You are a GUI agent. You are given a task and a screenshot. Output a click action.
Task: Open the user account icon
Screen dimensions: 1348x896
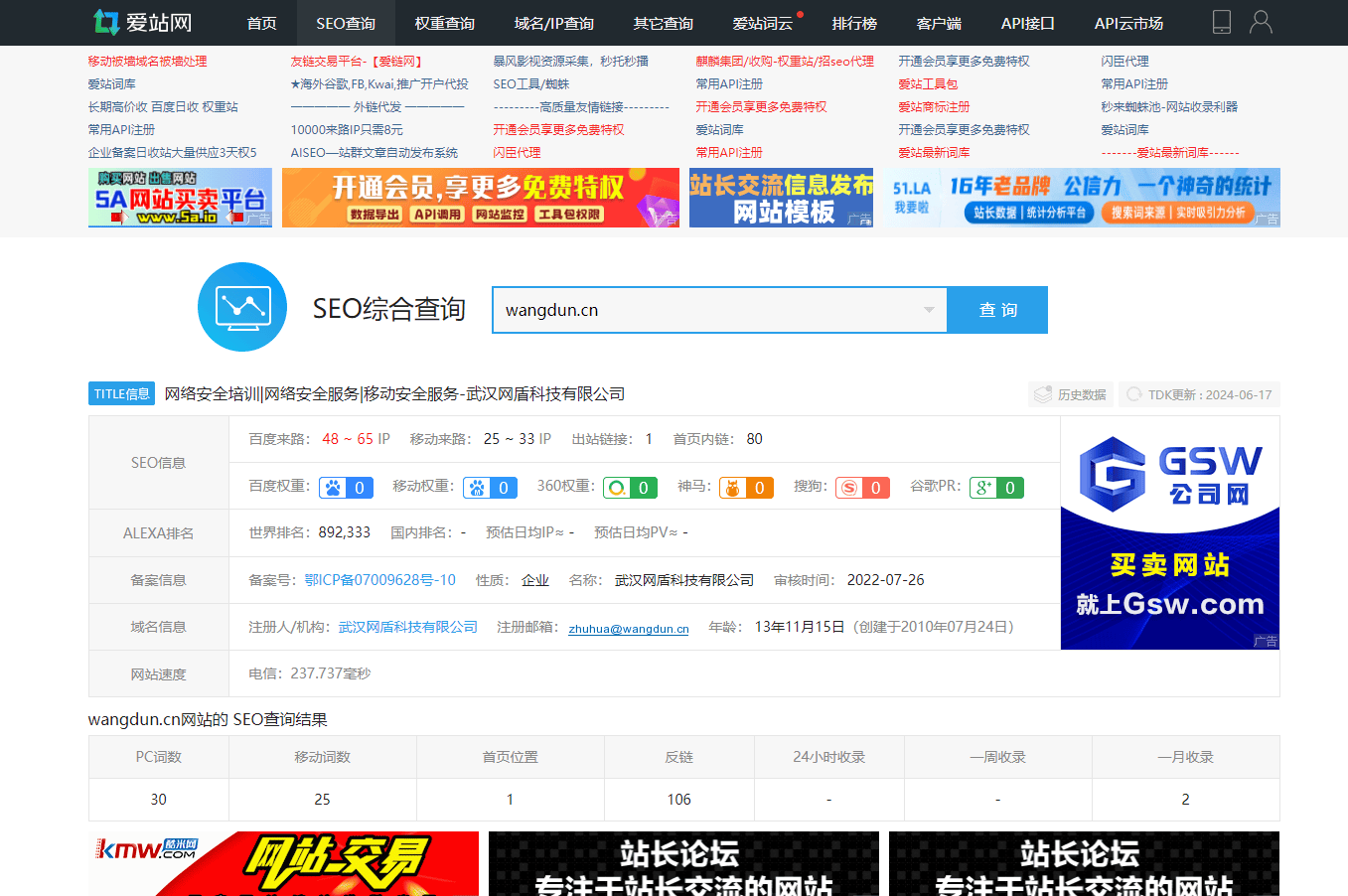coord(1261,22)
